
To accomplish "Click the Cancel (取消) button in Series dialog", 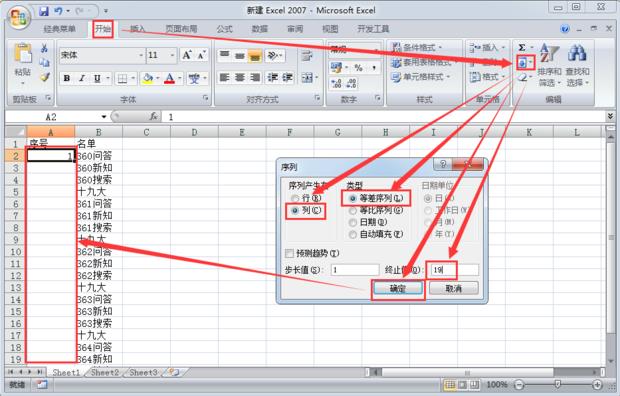I will click(x=454, y=288).
